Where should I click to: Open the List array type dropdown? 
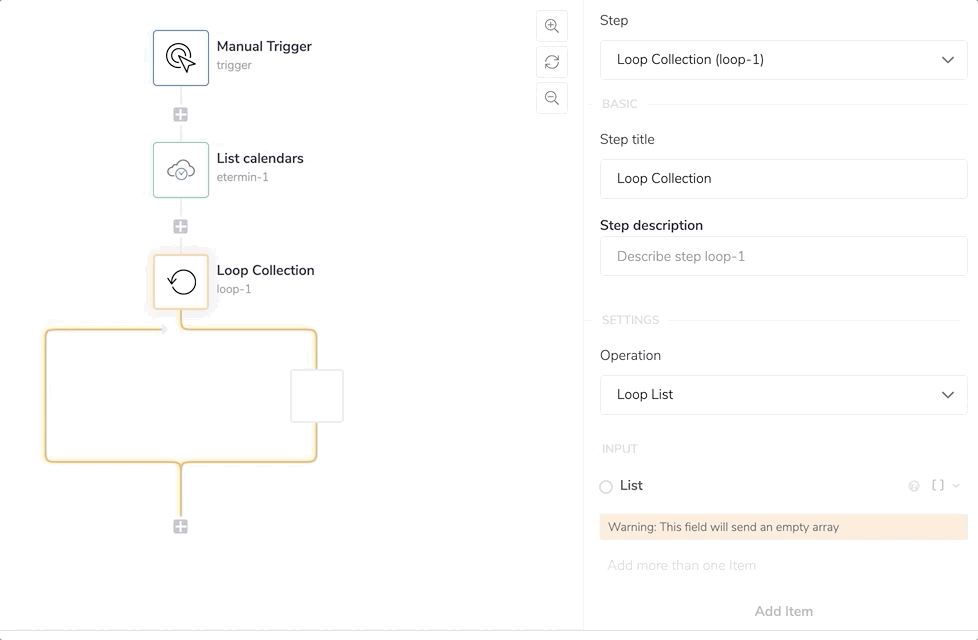(x=945, y=486)
